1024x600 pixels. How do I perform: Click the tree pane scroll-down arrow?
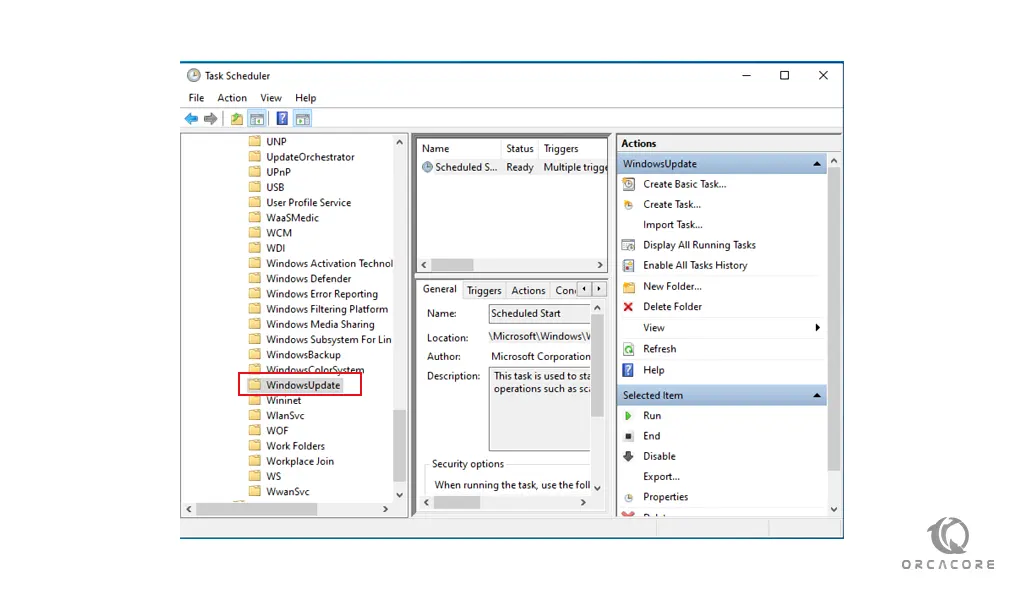point(400,496)
